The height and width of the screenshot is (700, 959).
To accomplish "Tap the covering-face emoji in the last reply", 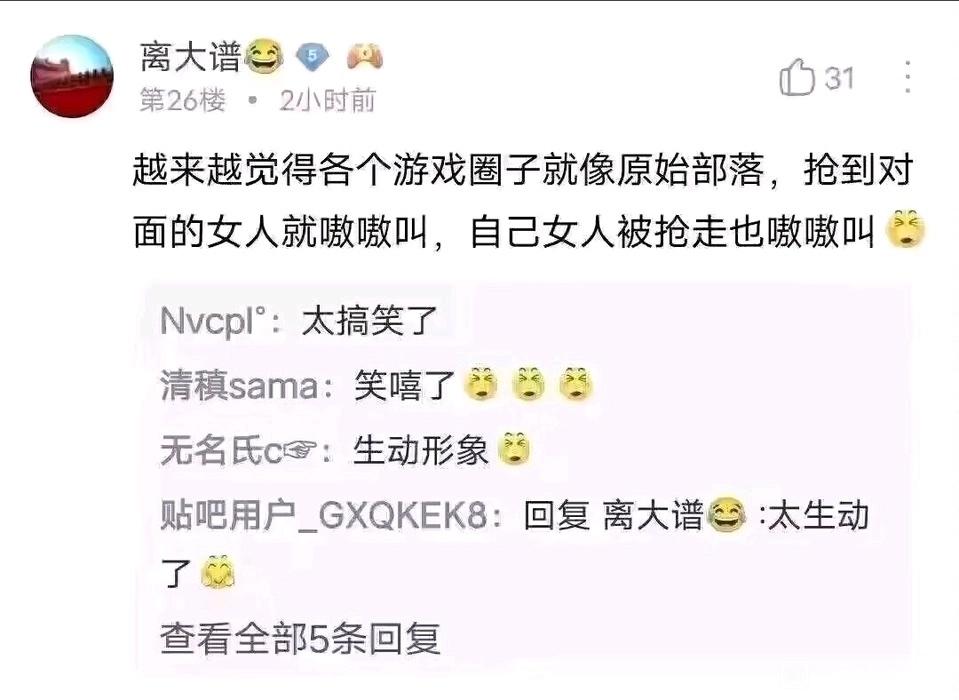I will tap(218, 572).
